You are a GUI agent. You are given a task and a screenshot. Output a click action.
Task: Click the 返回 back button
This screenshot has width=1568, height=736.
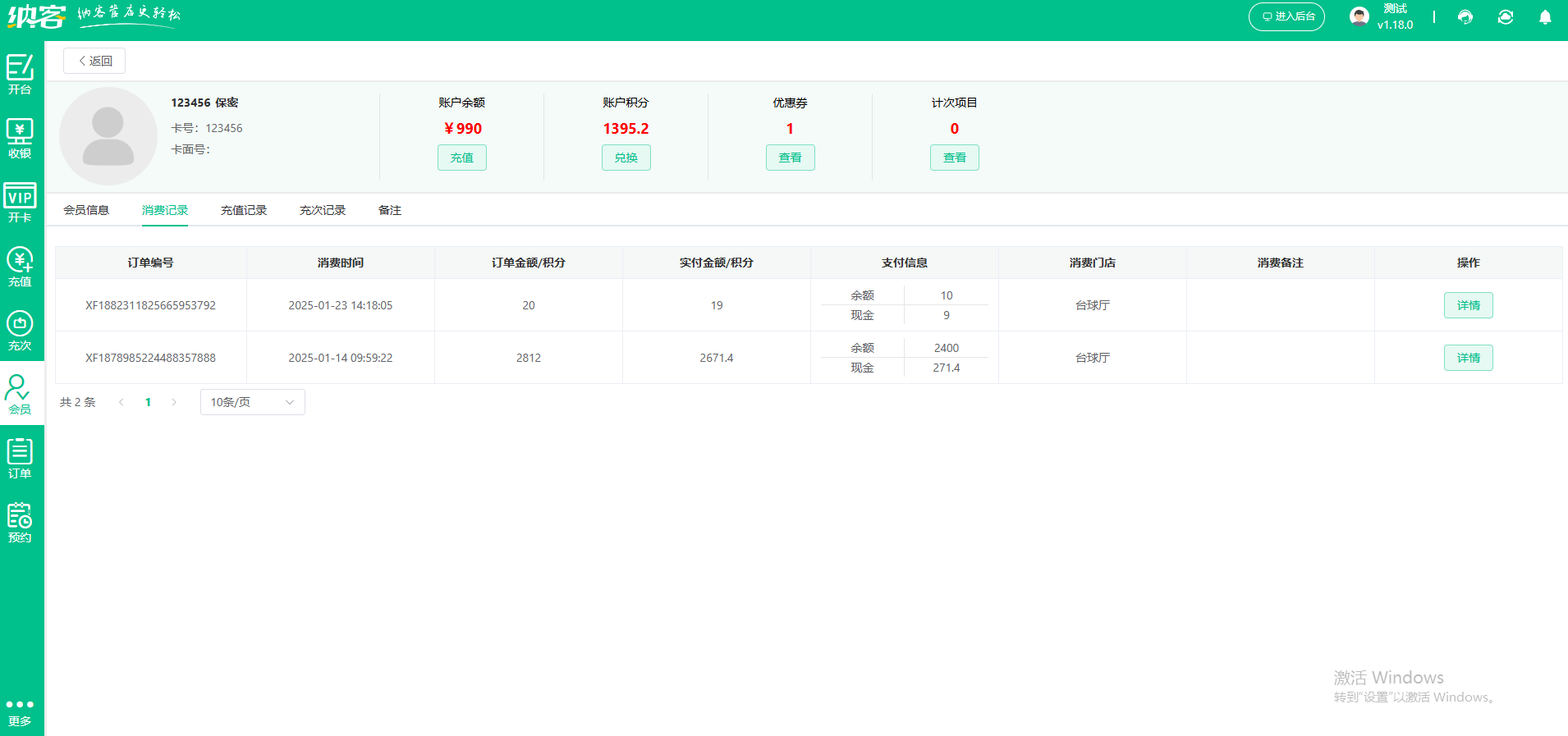tap(94, 61)
